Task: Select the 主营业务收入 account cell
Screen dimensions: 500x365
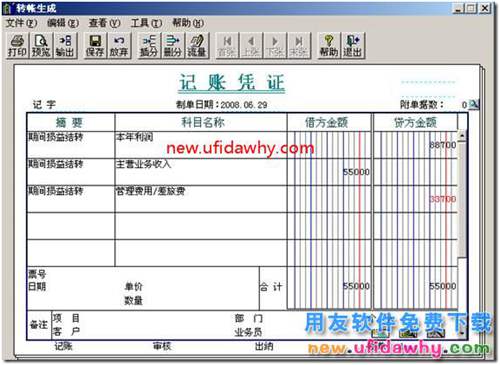Action: [200, 172]
